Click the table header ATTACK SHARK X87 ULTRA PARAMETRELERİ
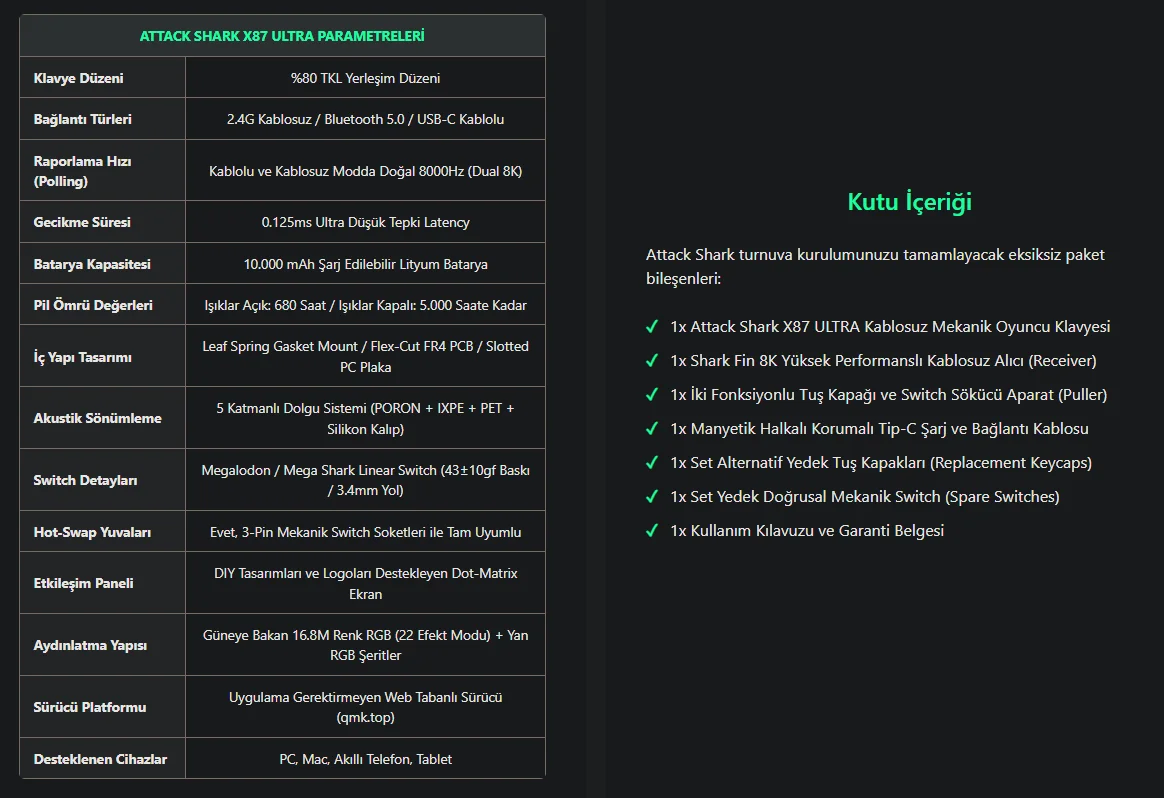The height and width of the screenshot is (798, 1164). pos(282,36)
